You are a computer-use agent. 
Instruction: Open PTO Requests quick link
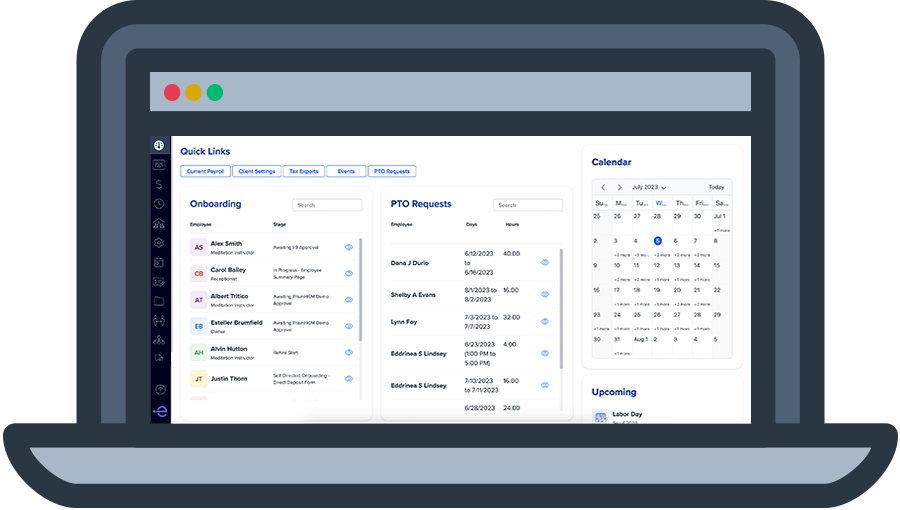coord(392,172)
